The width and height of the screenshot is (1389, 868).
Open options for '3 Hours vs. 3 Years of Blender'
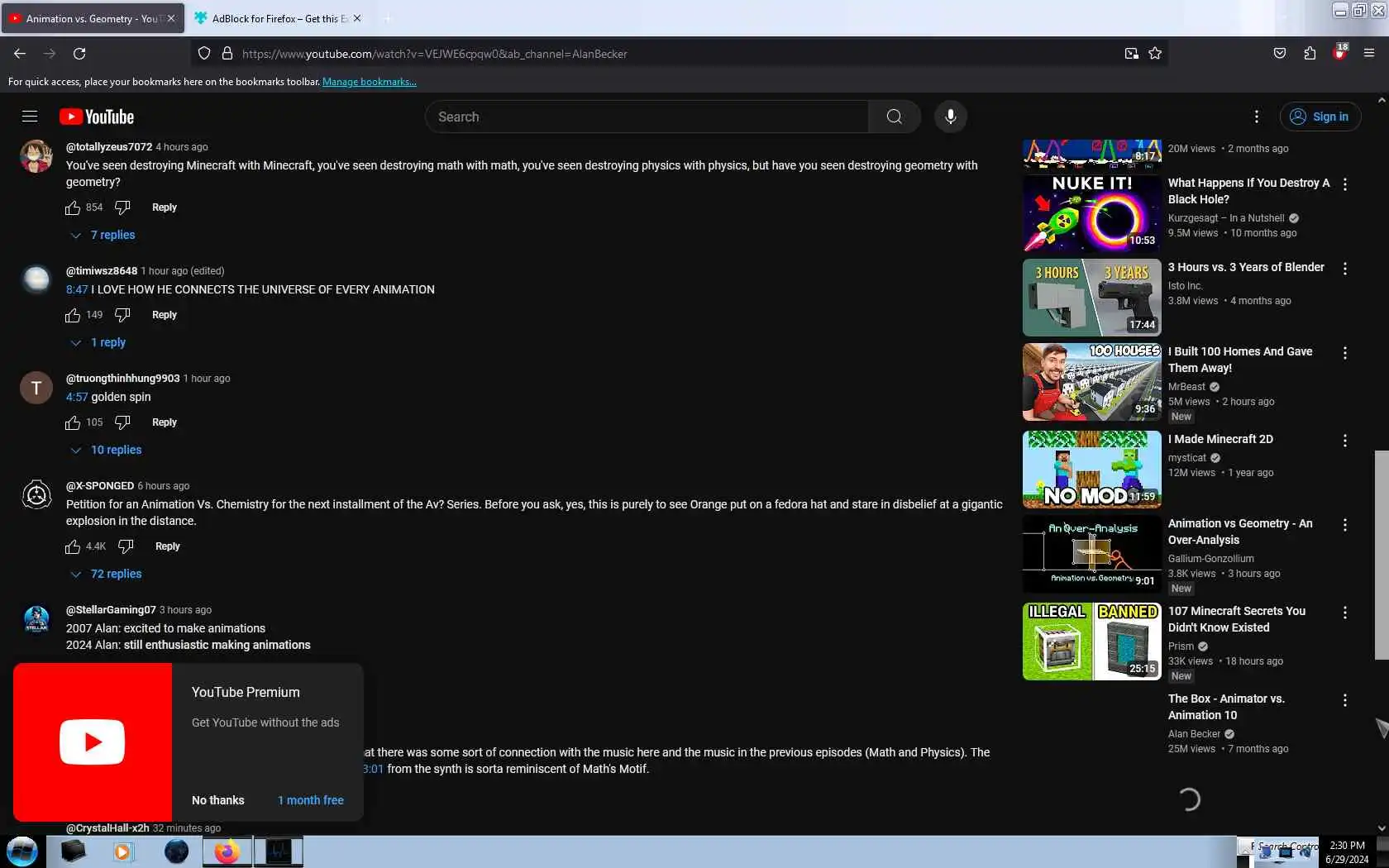point(1345,269)
